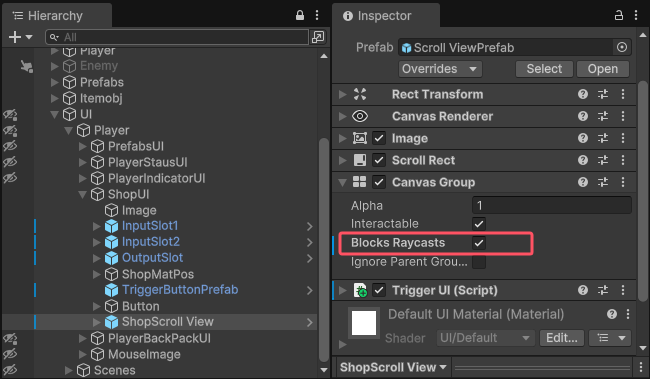Expand the Rect Transform component
The width and height of the screenshot is (650, 379).
tap(342, 95)
